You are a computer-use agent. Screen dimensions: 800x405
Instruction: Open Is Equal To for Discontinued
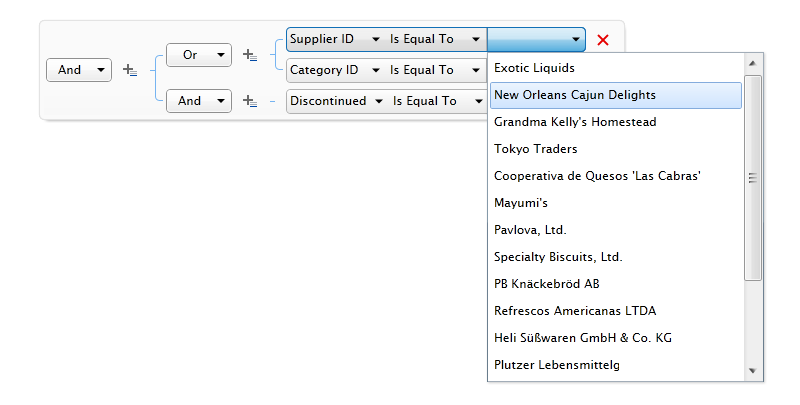pos(438,101)
